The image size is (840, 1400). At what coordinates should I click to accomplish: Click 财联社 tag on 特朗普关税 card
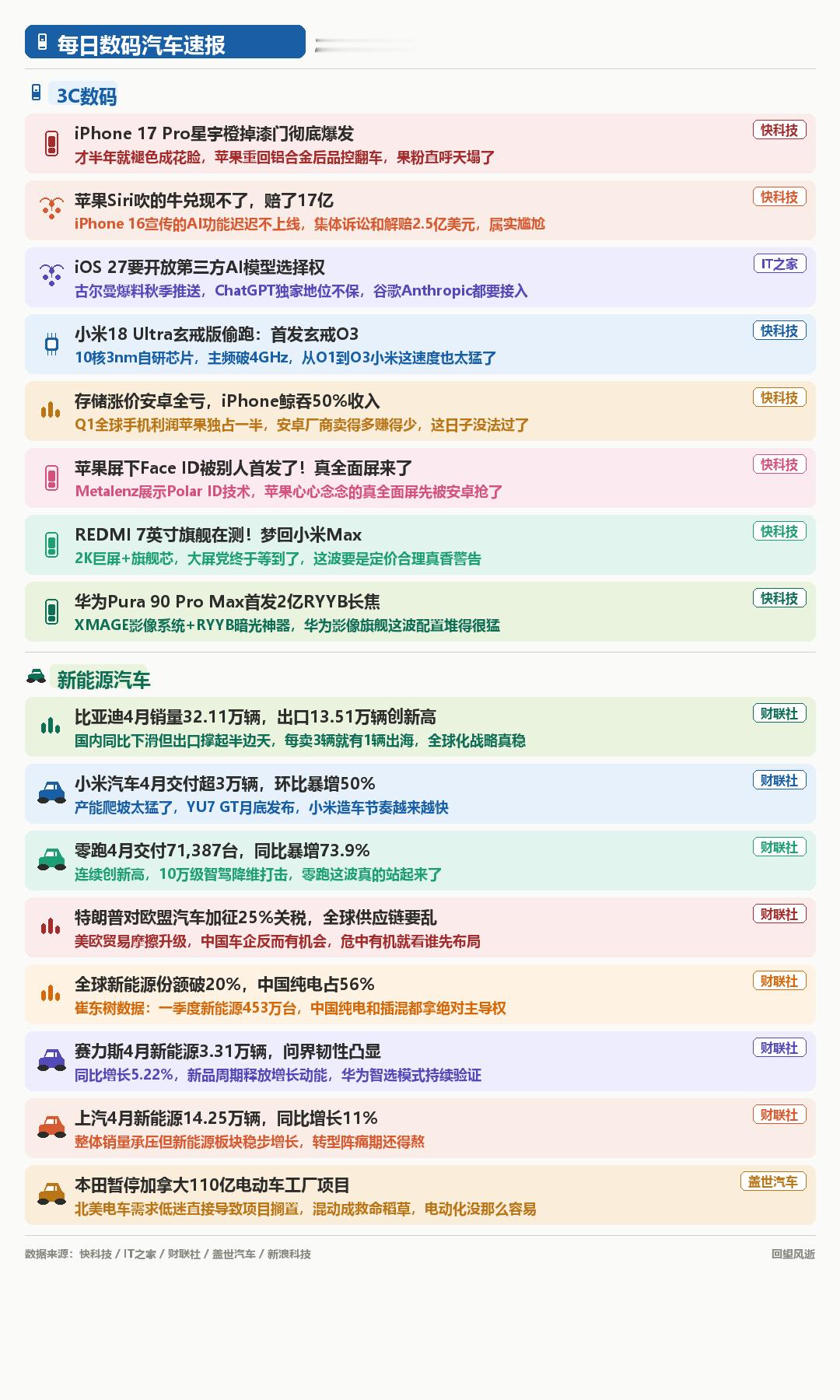(779, 914)
